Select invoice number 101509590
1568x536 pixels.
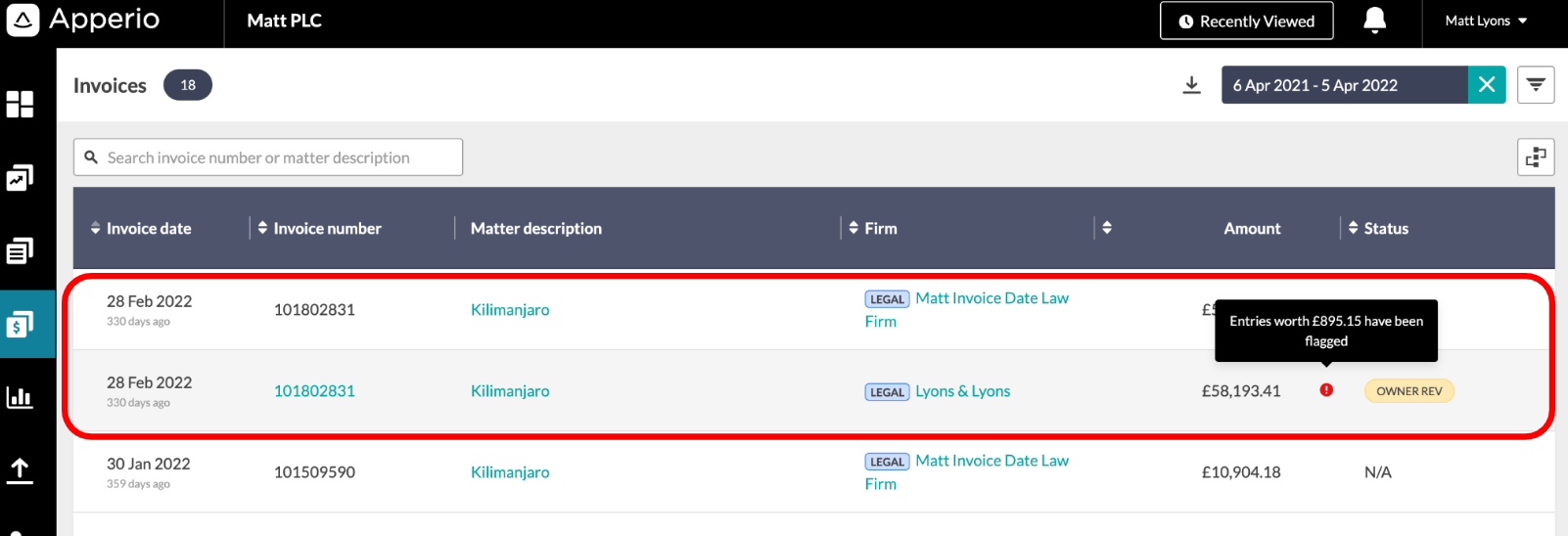pyautogui.click(x=314, y=471)
